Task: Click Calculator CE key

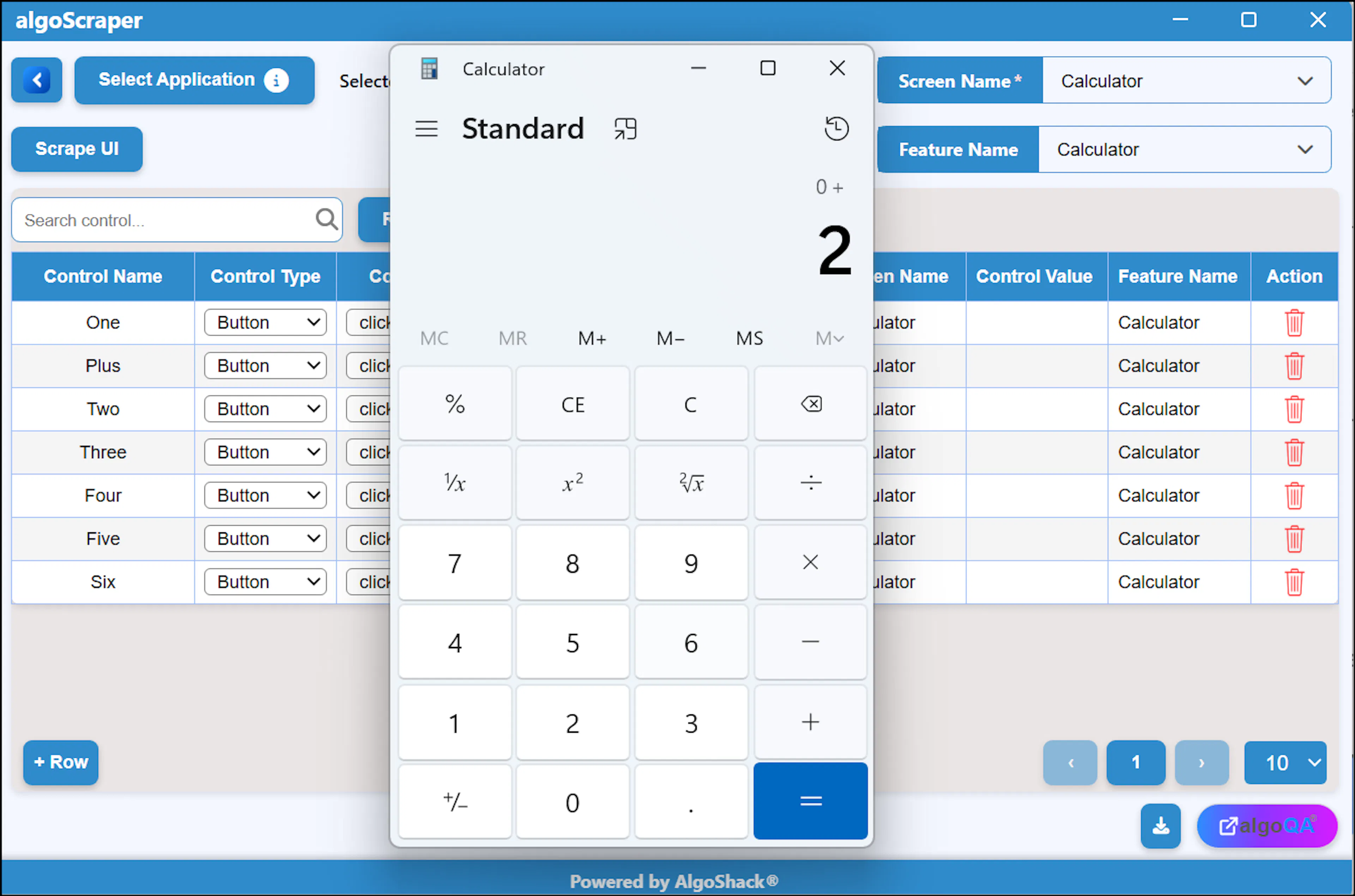Action: click(573, 404)
